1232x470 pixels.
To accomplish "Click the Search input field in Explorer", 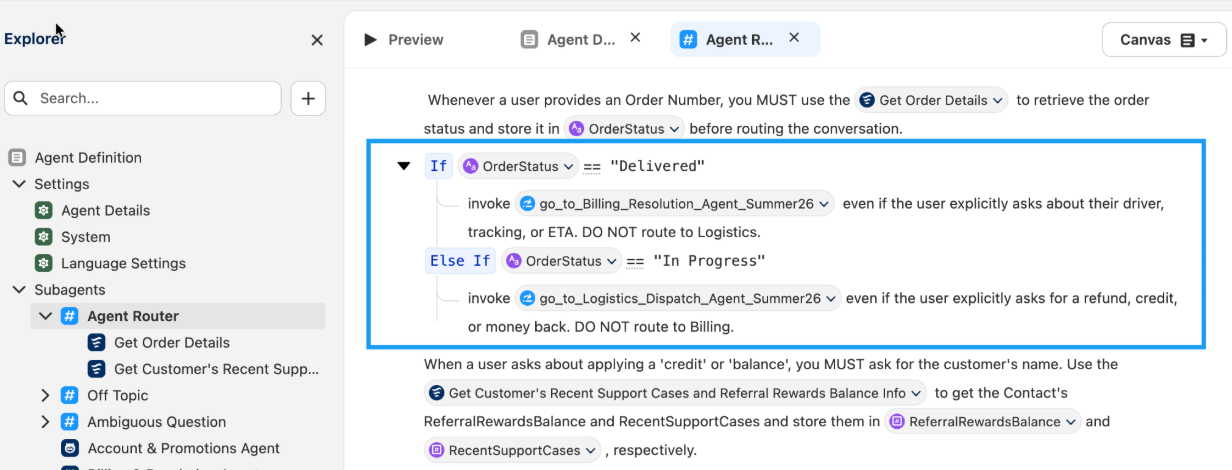I will pyautogui.click(x=143, y=98).
